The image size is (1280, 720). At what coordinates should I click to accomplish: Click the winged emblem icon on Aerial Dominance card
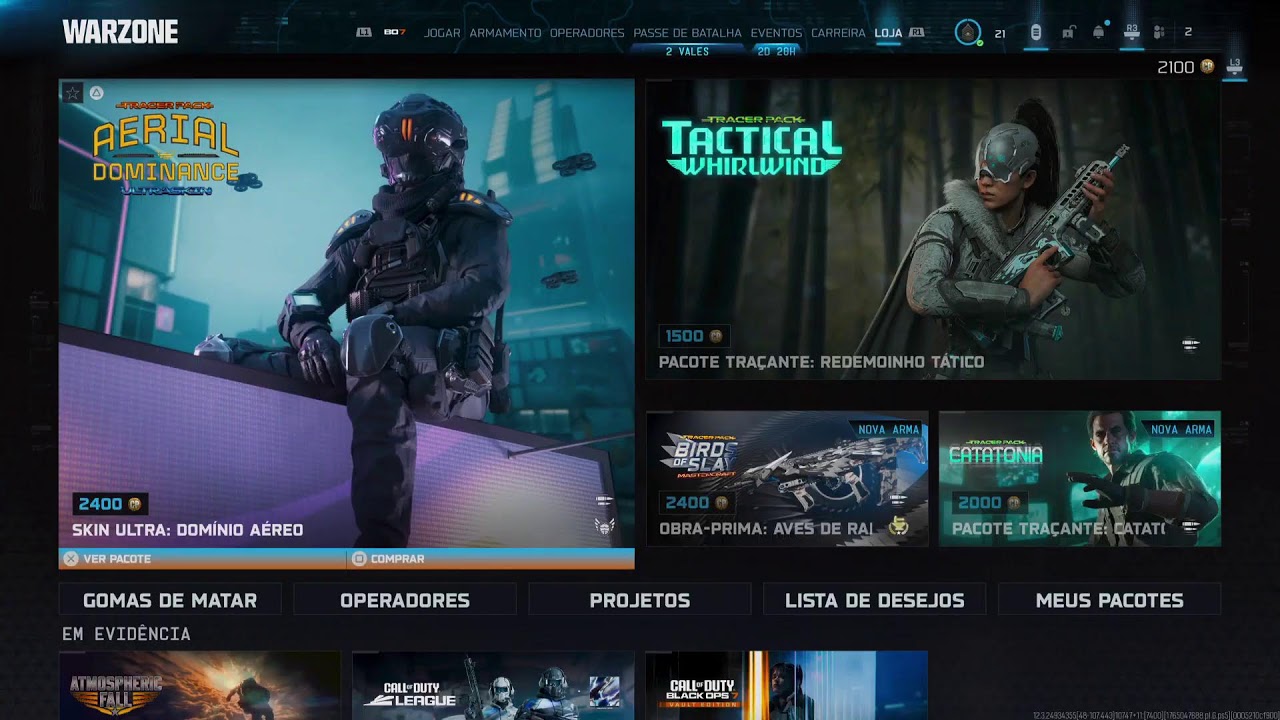605,525
